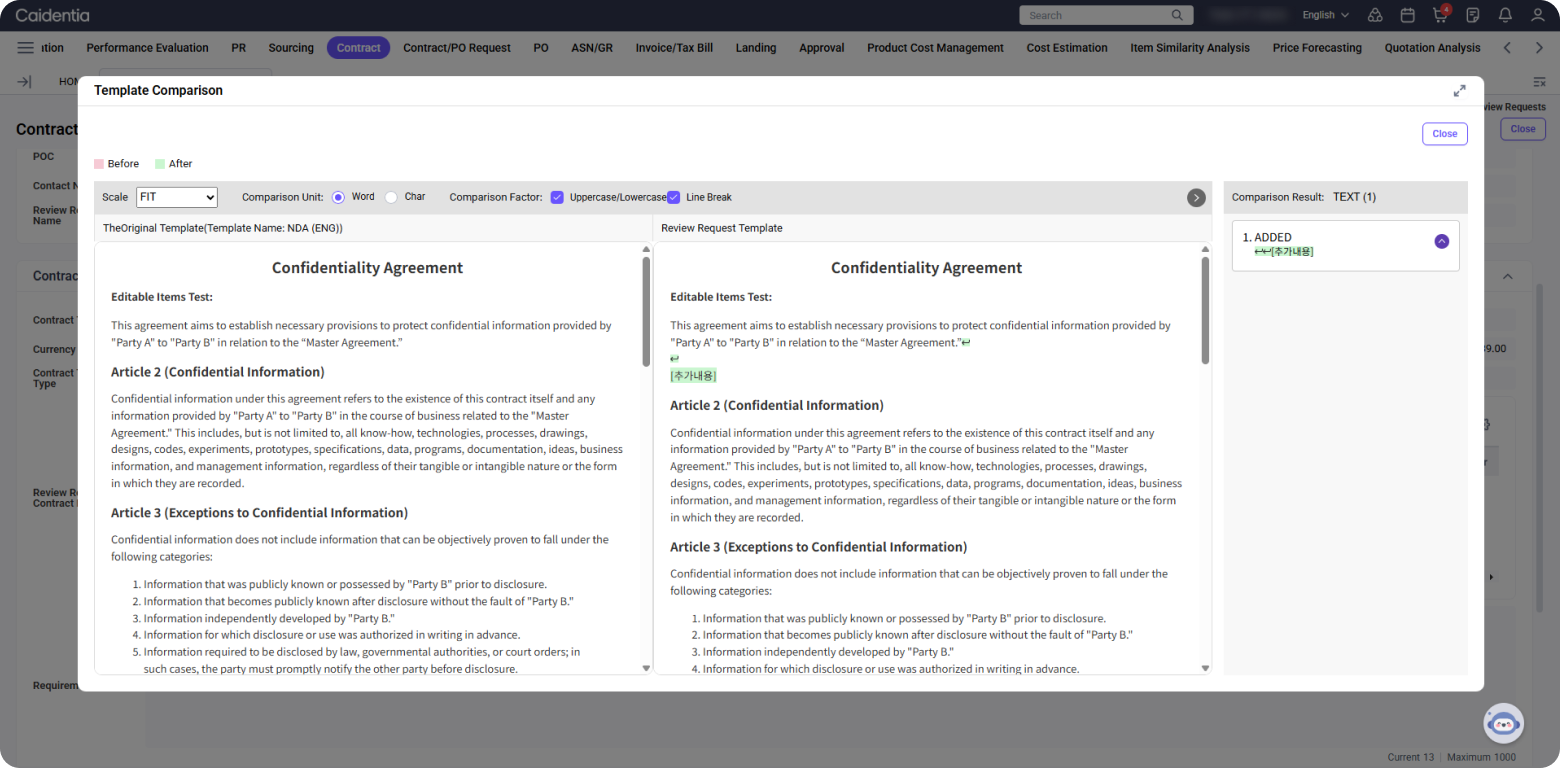Open the Scale FIT dropdown
This screenshot has width=1560, height=768.
pos(177,198)
